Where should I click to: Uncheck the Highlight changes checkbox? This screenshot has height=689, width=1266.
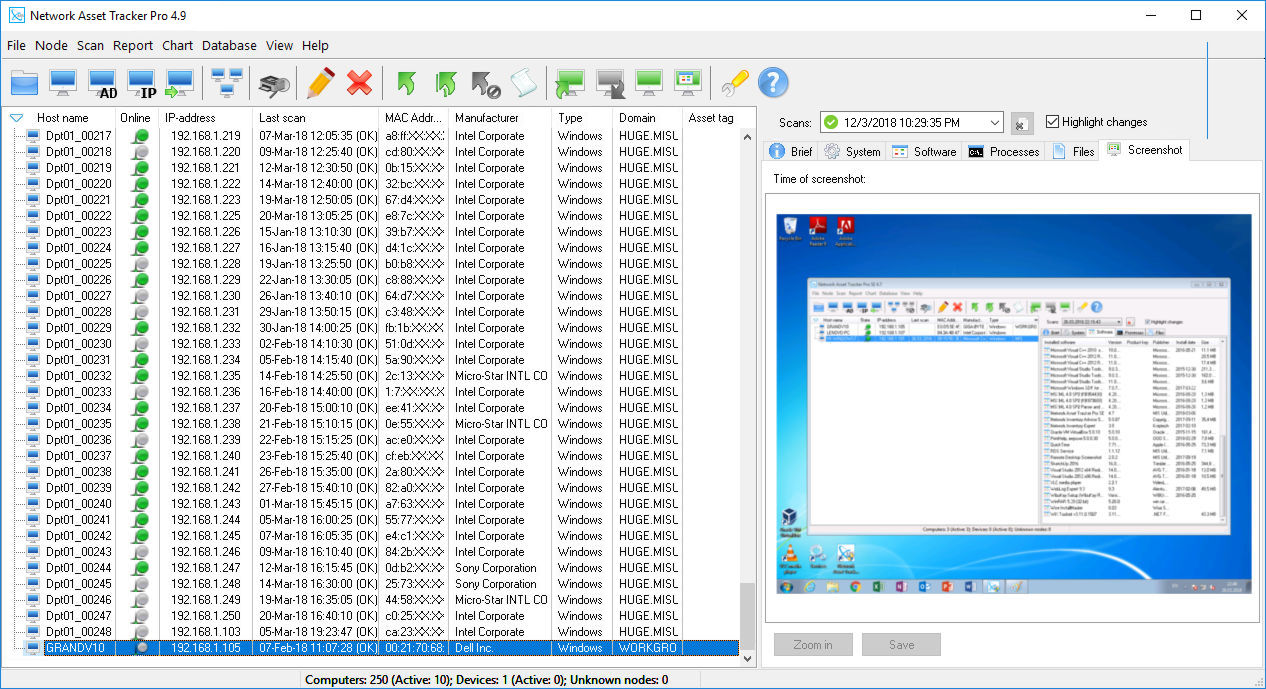(1052, 121)
